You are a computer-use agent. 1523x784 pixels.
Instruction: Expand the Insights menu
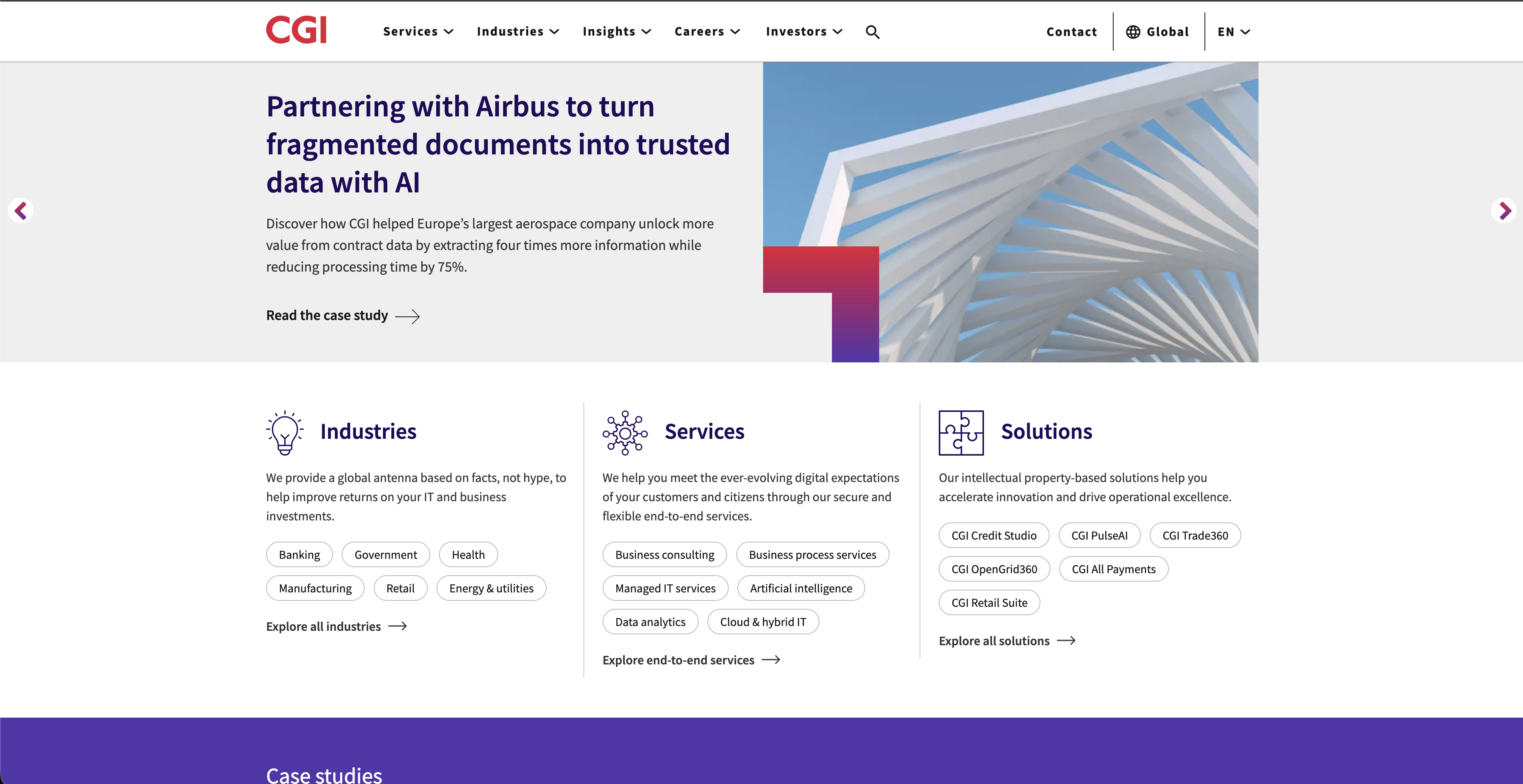tap(617, 32)
